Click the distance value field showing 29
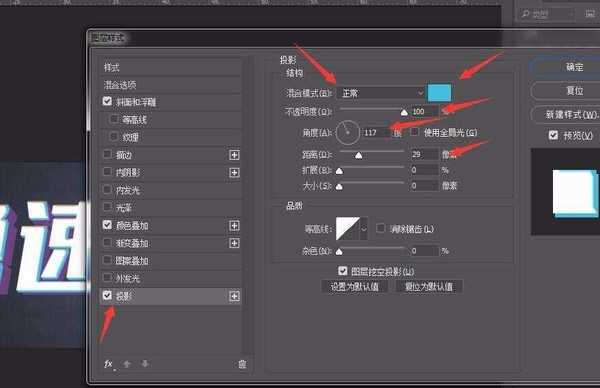The image size is (600, 388). pyautogui.click(x=424, y=154)
